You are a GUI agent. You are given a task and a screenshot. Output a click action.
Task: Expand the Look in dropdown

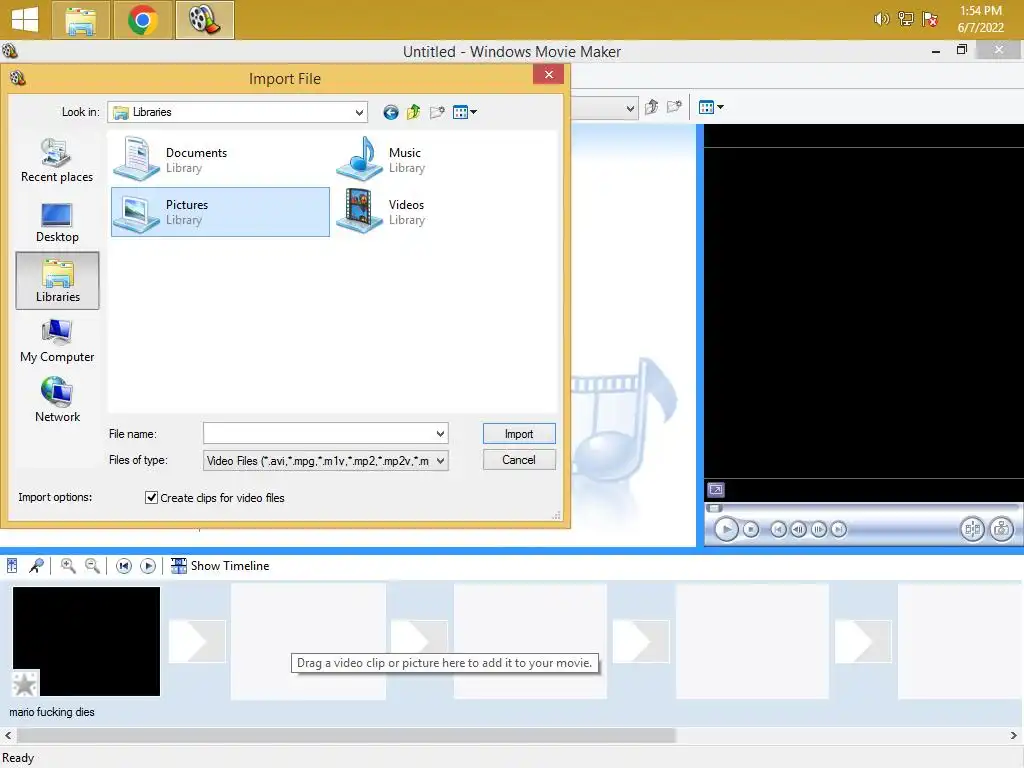(359, 112)
